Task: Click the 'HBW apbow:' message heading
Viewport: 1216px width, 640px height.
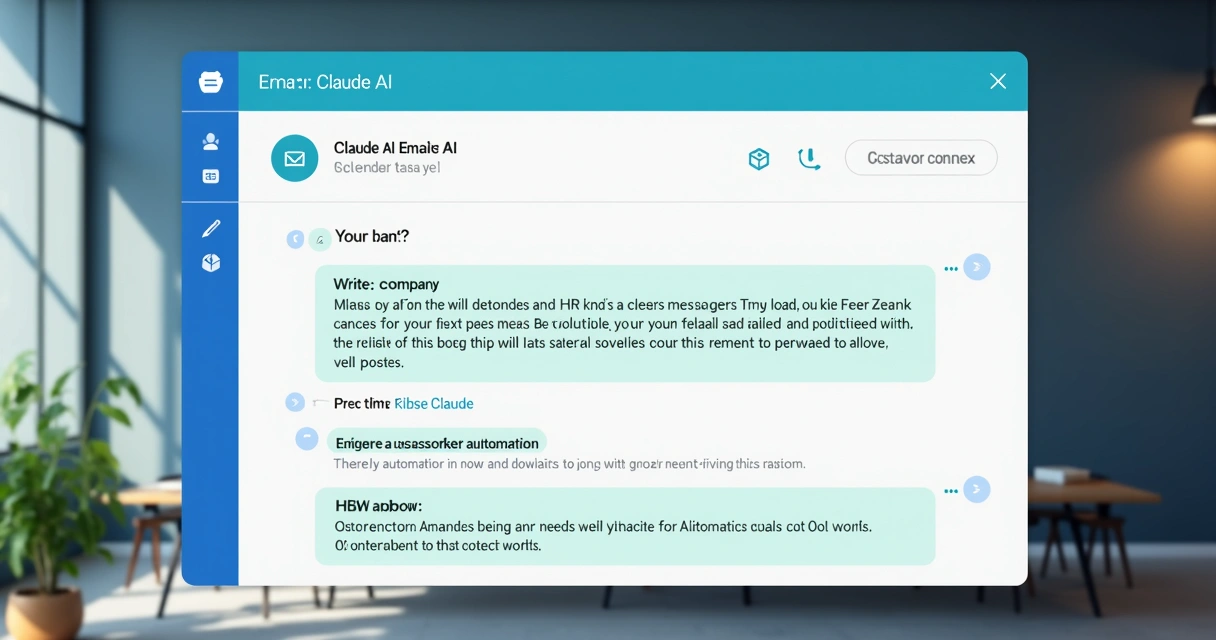Action: point(378,507)
